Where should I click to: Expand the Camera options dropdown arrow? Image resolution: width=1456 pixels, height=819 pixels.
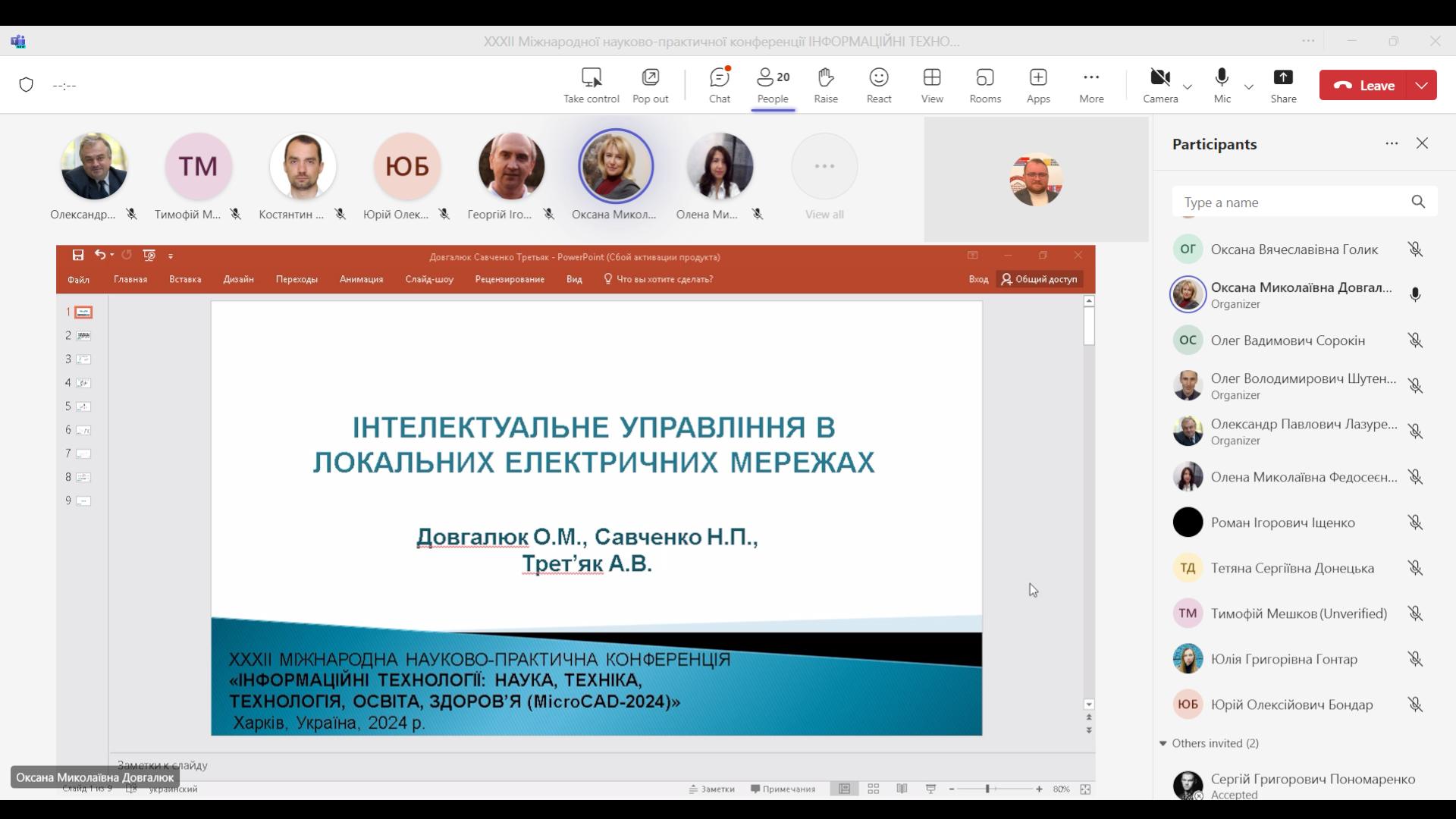(x=1188, y=86)
